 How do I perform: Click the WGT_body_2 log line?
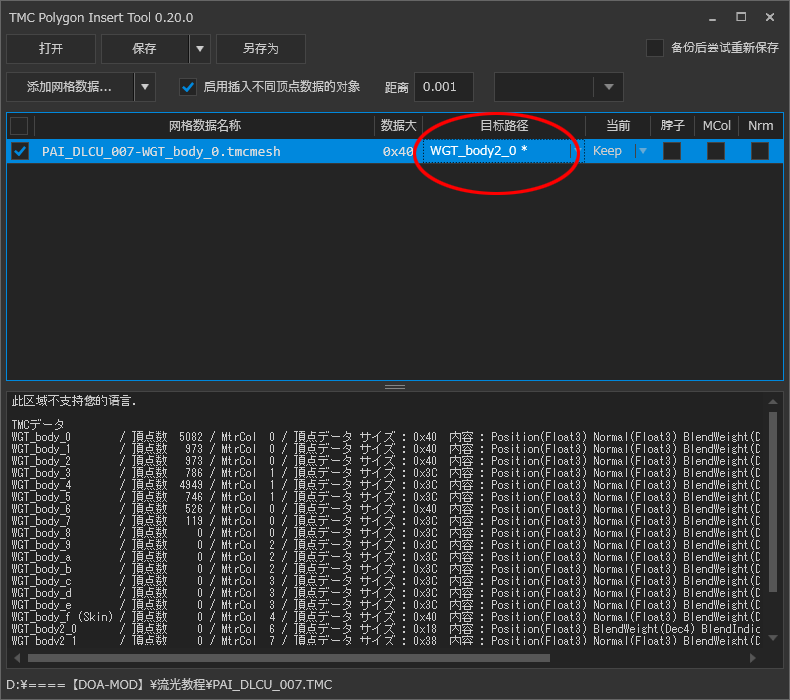(x=385, y=461)
